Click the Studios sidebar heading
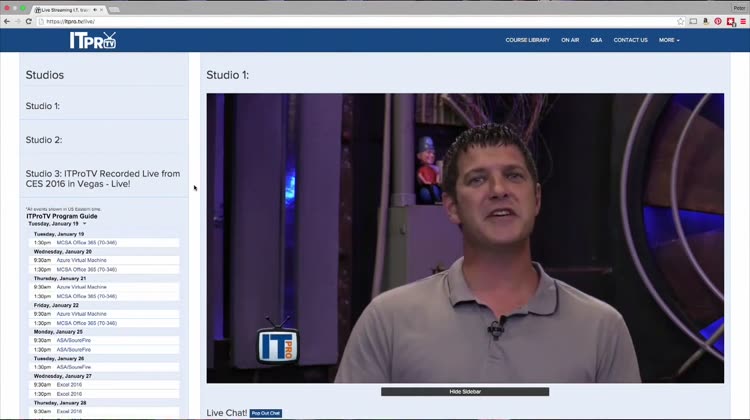 (44, 75)
